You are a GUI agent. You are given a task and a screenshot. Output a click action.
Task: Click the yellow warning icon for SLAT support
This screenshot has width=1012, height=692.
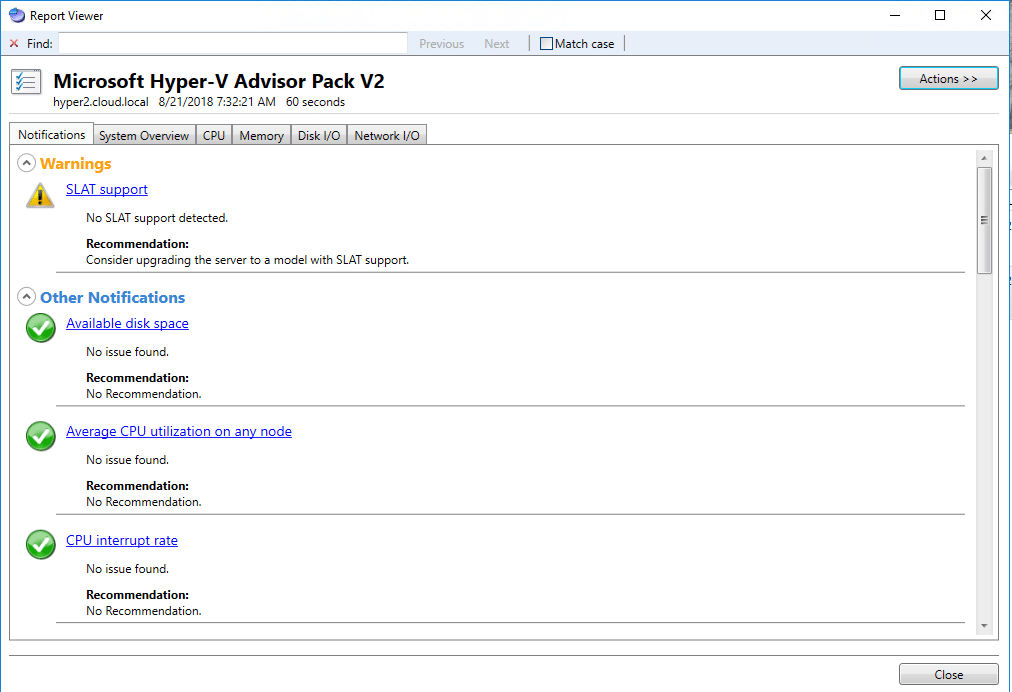tap(40, 195)
